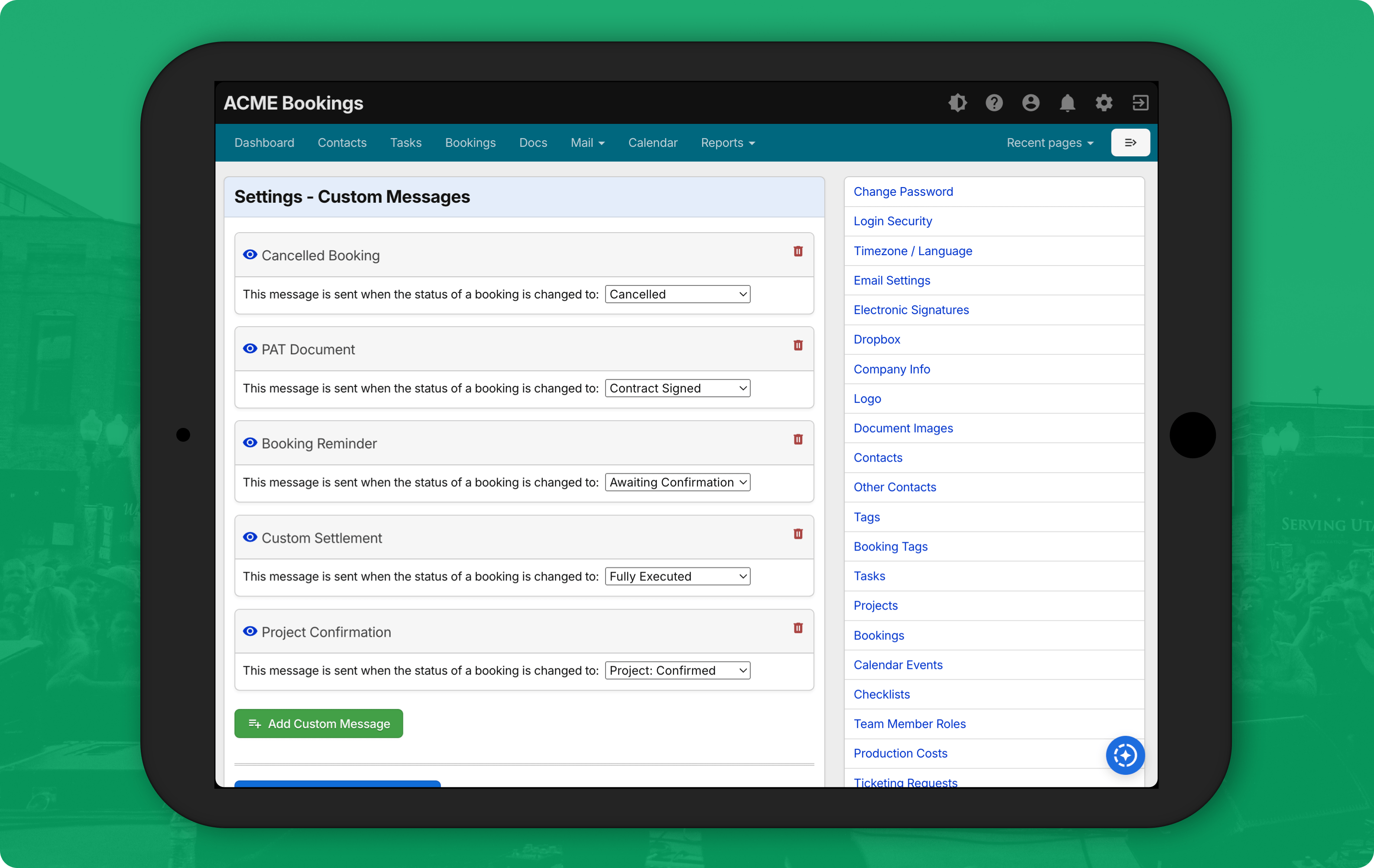The image size is (1374, 868).
Task: Toggle visibility of the Booking Reminder message
Action: [x=250, y=443]
